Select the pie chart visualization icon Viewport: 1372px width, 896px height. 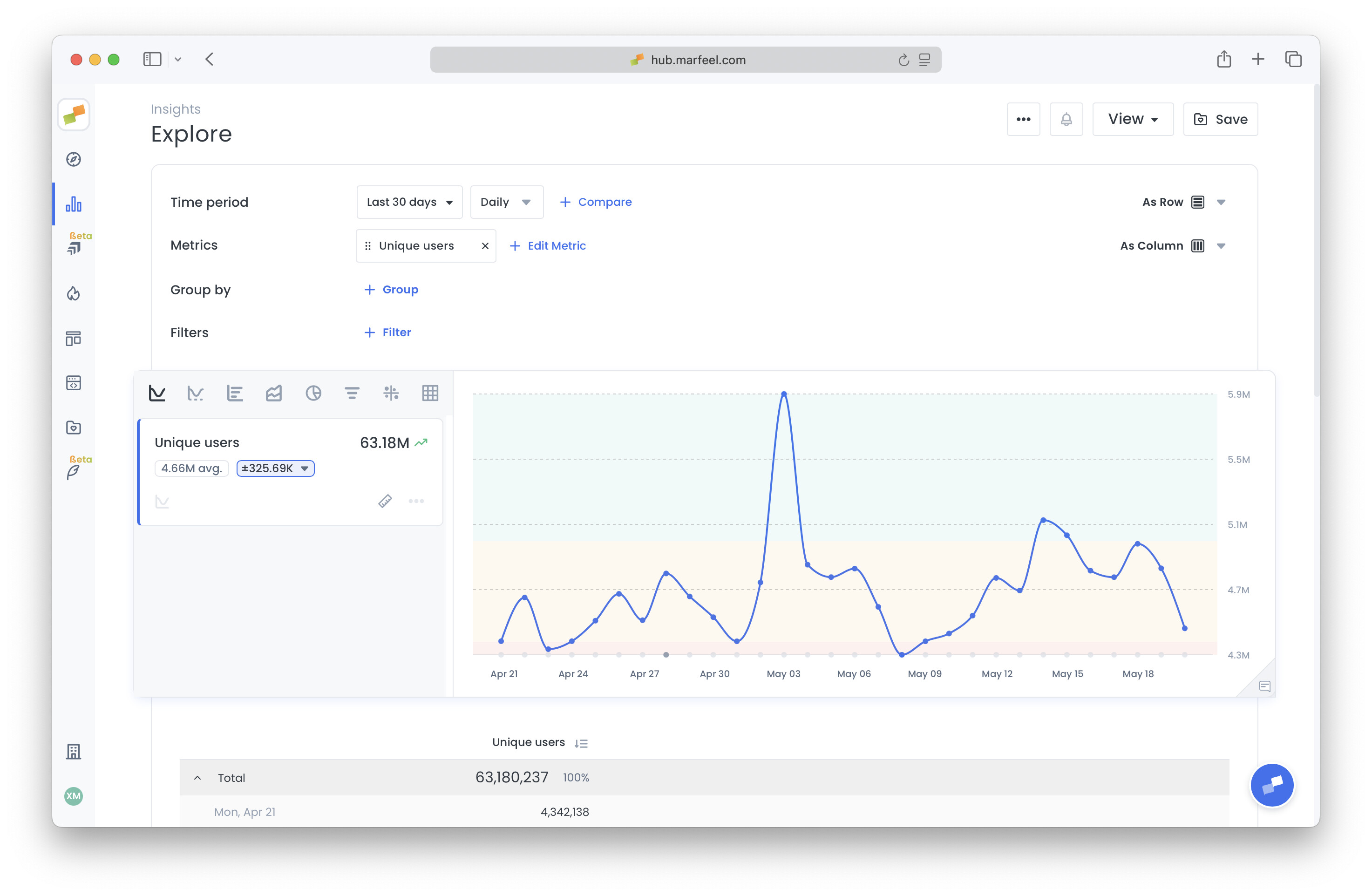313,393
